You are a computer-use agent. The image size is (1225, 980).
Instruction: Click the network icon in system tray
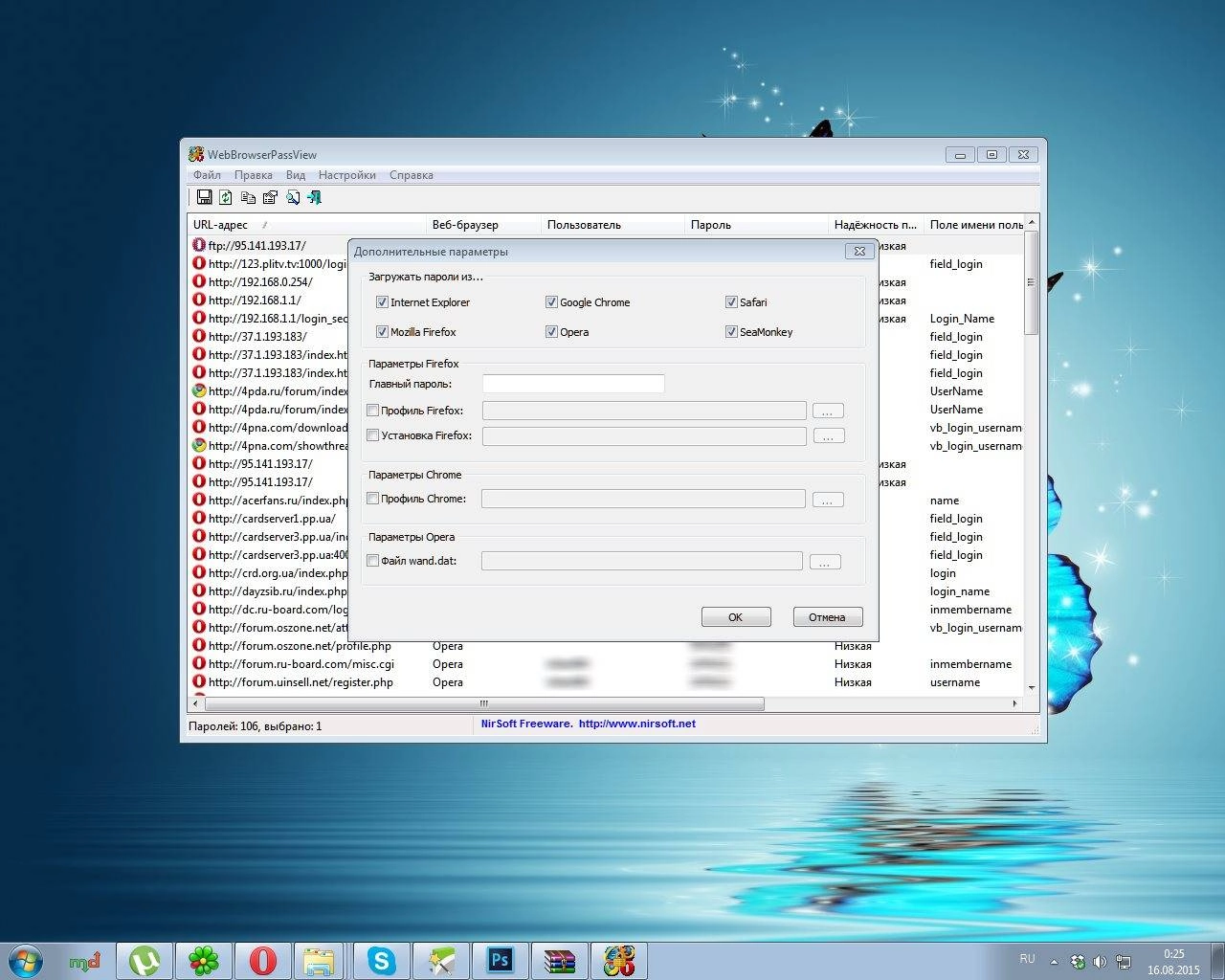1125,962
